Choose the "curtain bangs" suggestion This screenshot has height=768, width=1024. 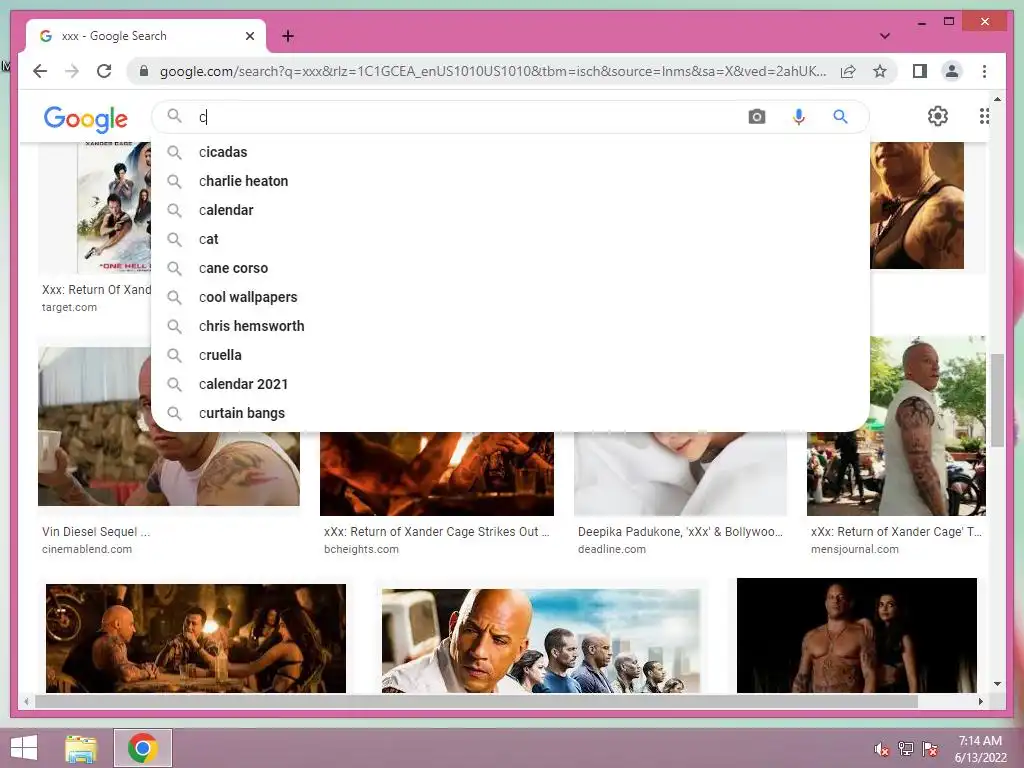pos(509,413)
